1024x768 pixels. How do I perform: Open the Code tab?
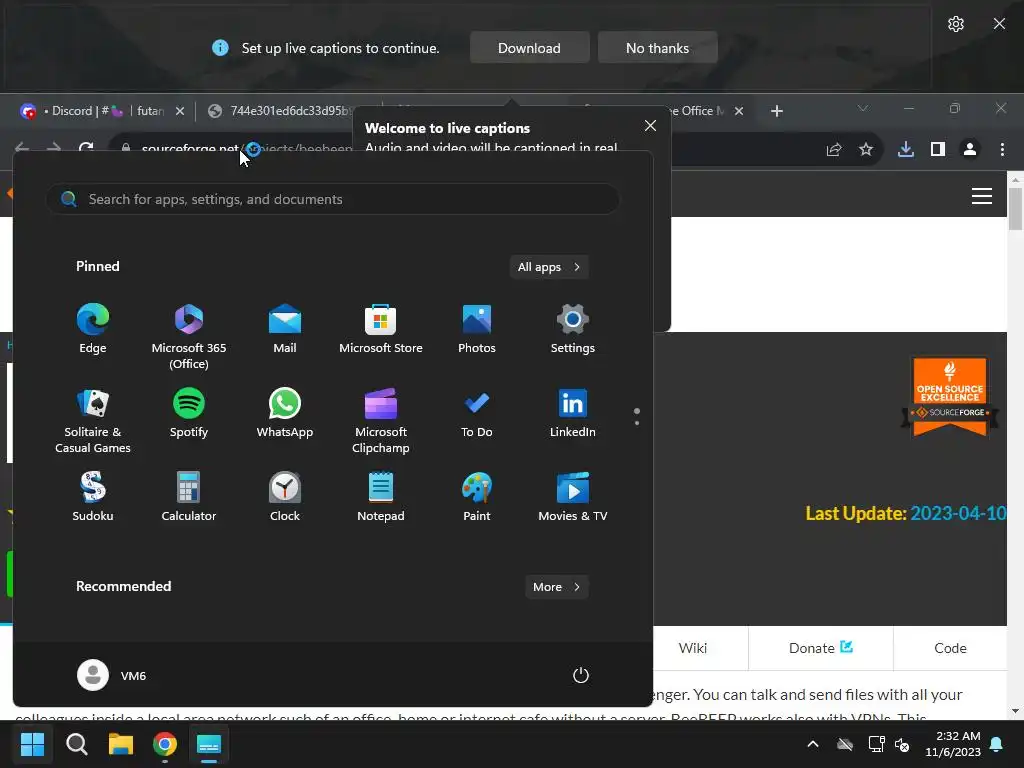(950, 648)
